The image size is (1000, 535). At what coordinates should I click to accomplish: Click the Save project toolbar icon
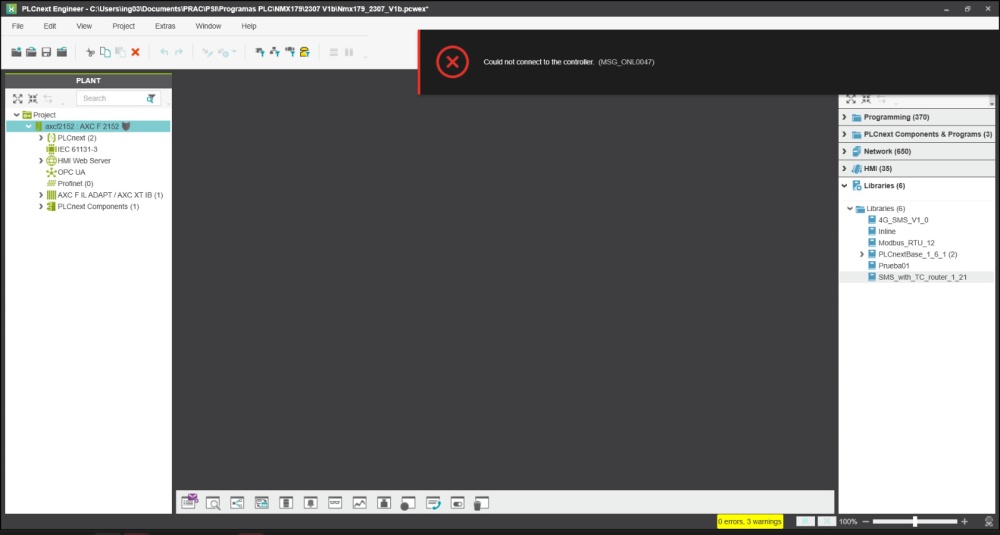click(x=46, y=52)
